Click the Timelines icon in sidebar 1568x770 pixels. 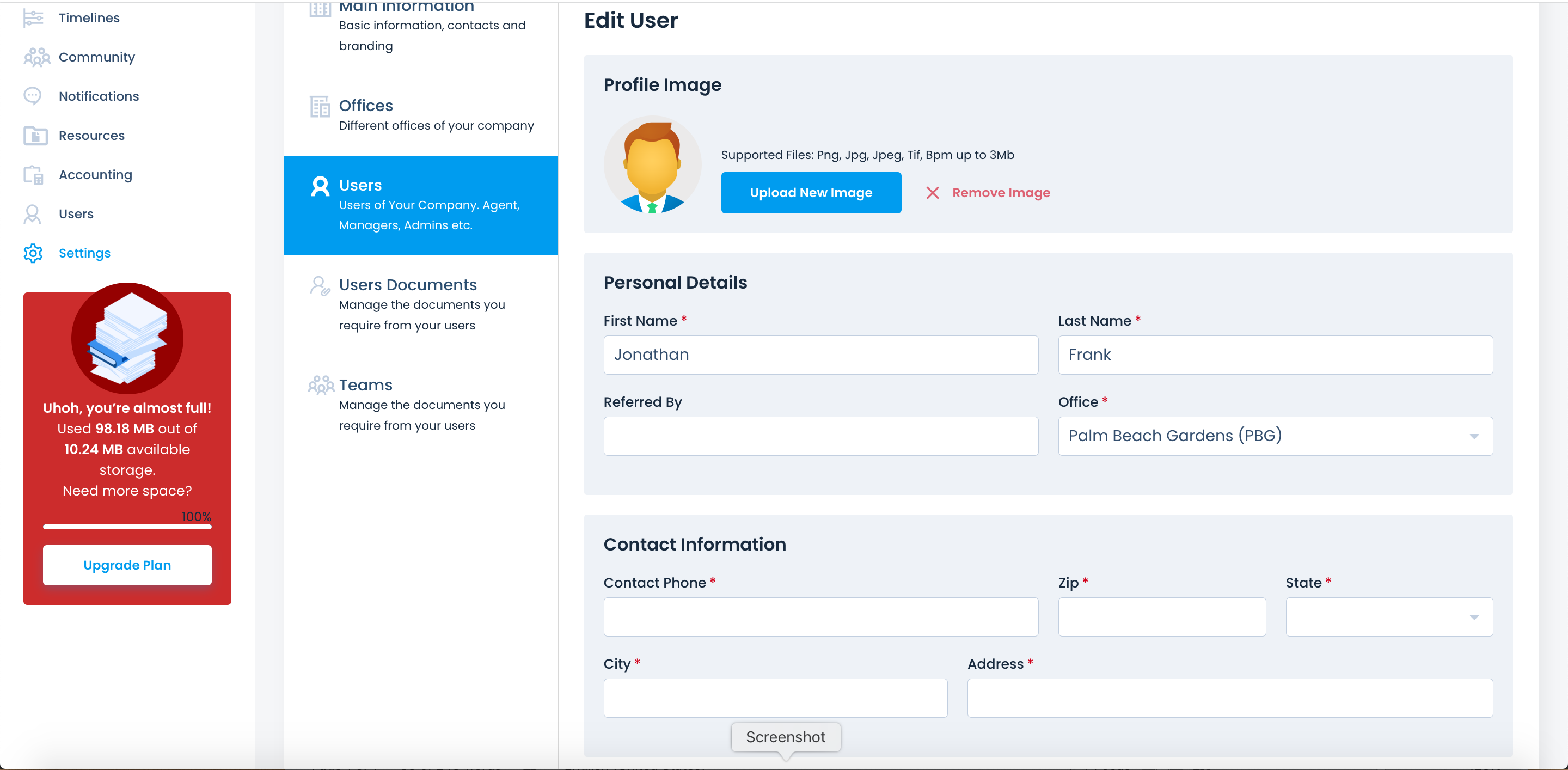tap(33, 19)
